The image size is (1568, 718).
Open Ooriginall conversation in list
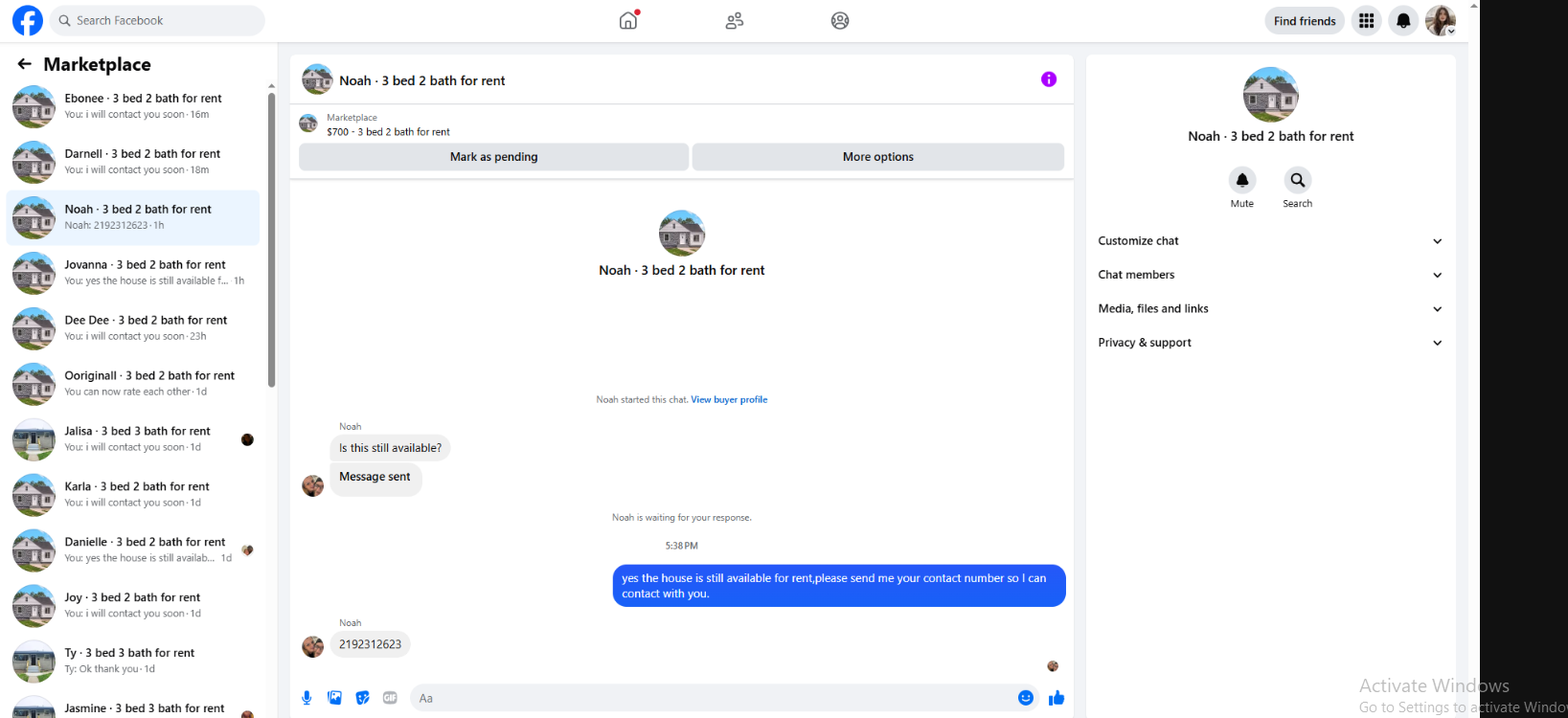(133, 384)
